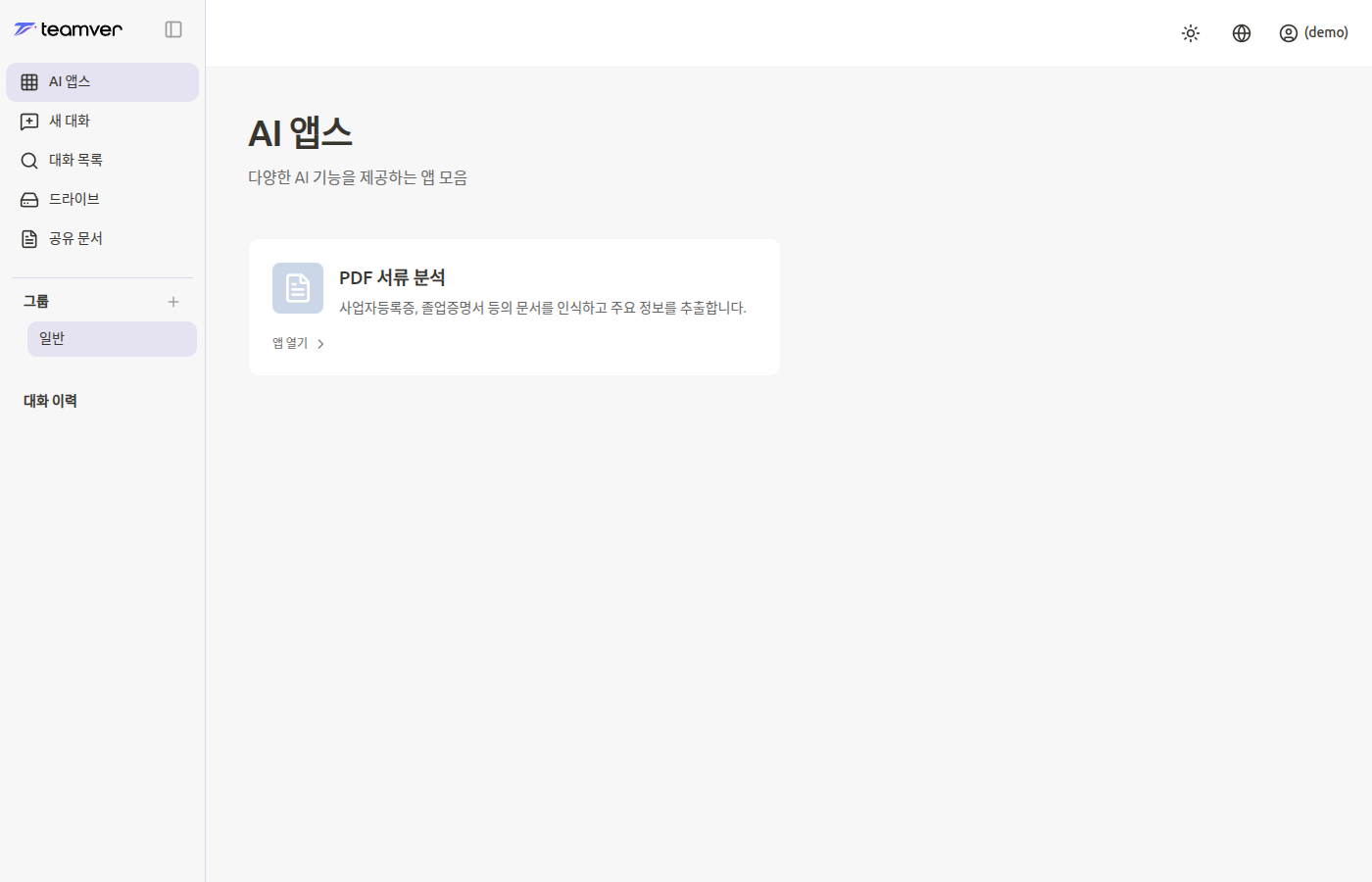Open the 대화 목록 search icon

(x=28, y=160)
